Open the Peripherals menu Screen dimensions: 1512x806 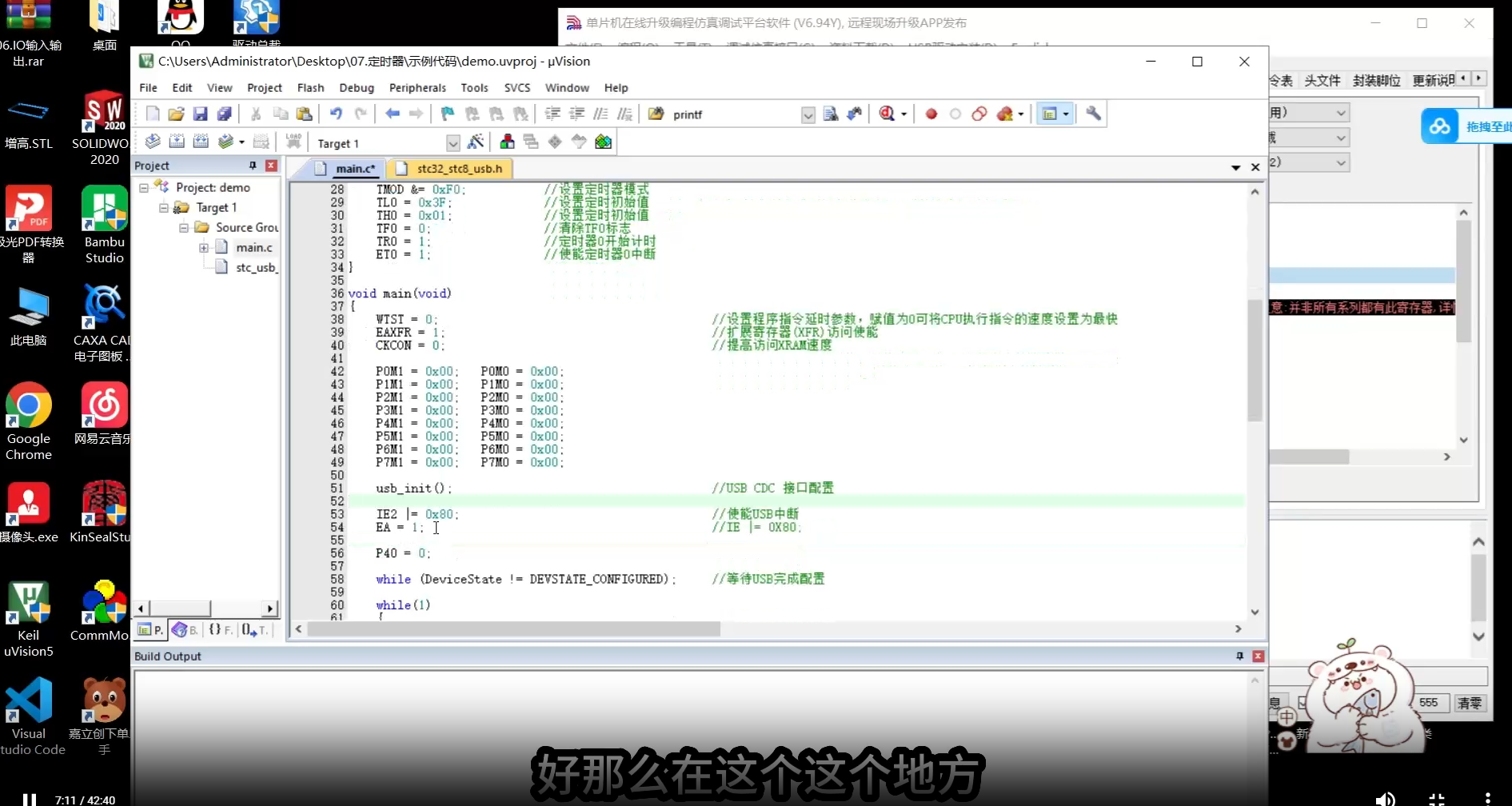(417, 88)
